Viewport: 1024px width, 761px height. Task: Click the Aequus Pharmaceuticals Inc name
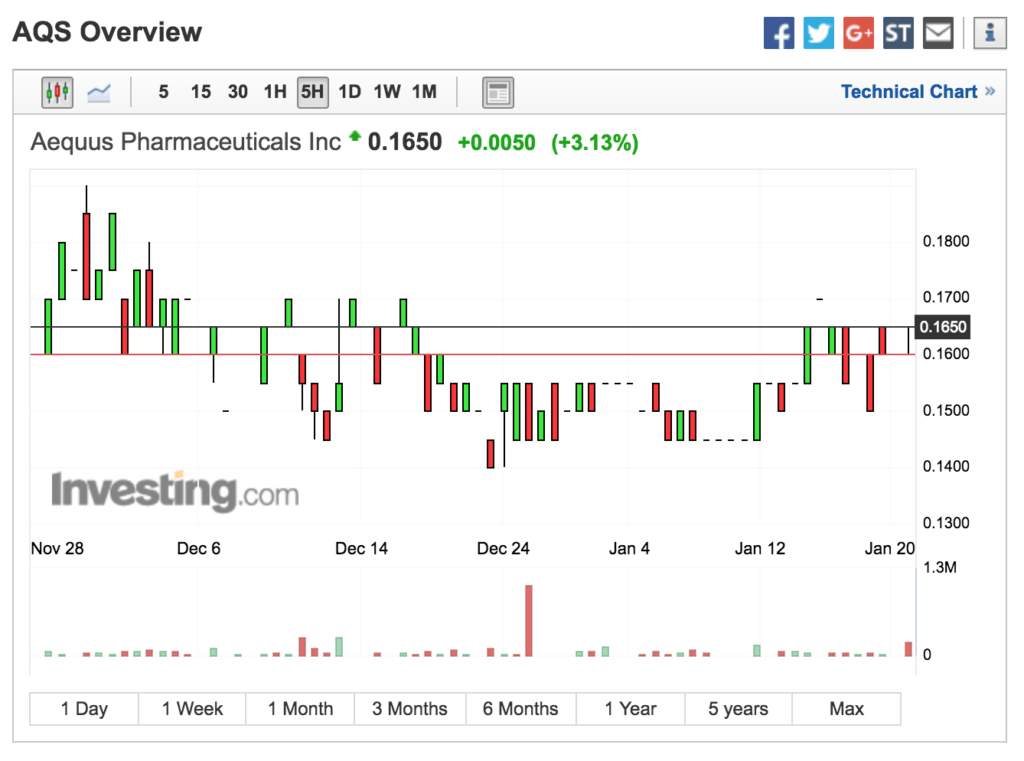coord(185,142)
